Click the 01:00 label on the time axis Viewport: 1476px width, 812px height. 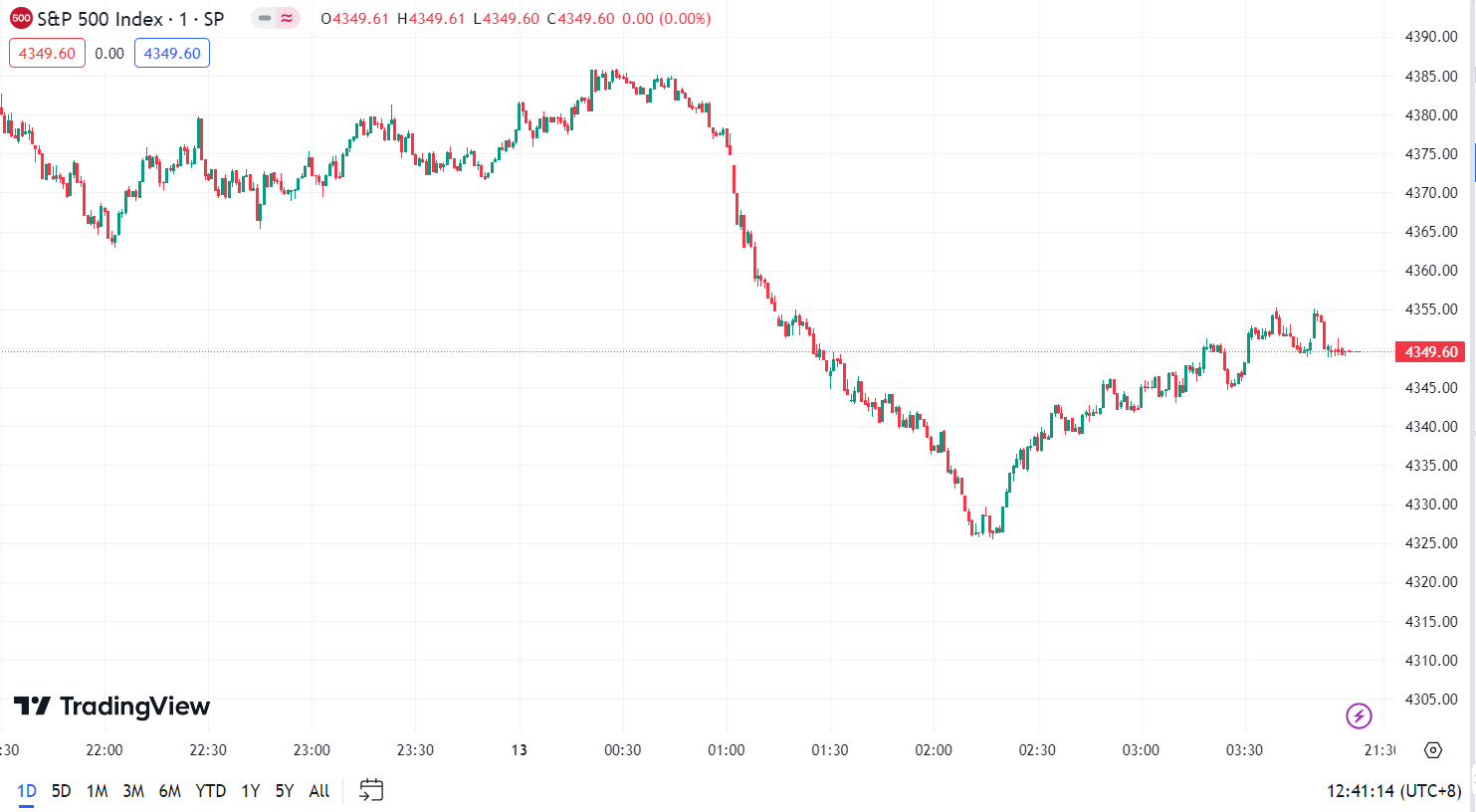[726, 750]
